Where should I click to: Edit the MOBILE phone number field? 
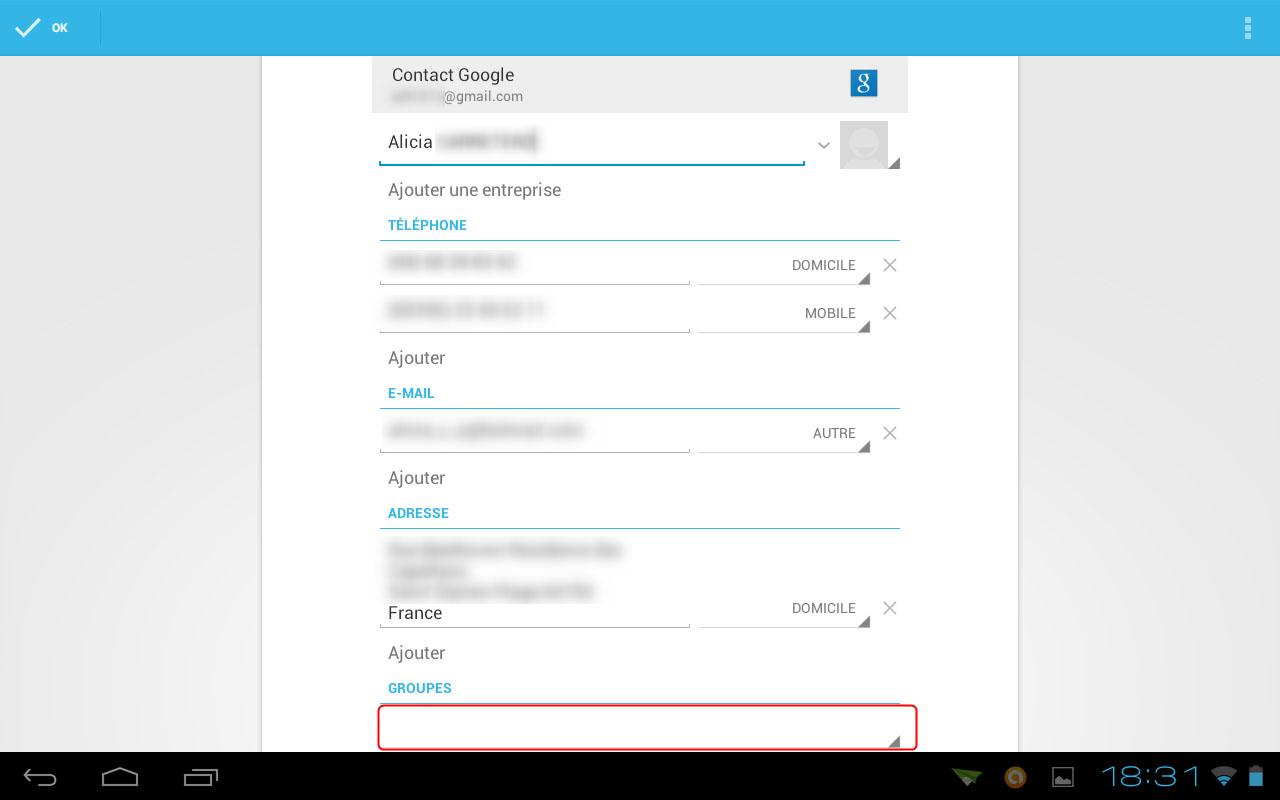pyautogui.click(x=535, y=312)
